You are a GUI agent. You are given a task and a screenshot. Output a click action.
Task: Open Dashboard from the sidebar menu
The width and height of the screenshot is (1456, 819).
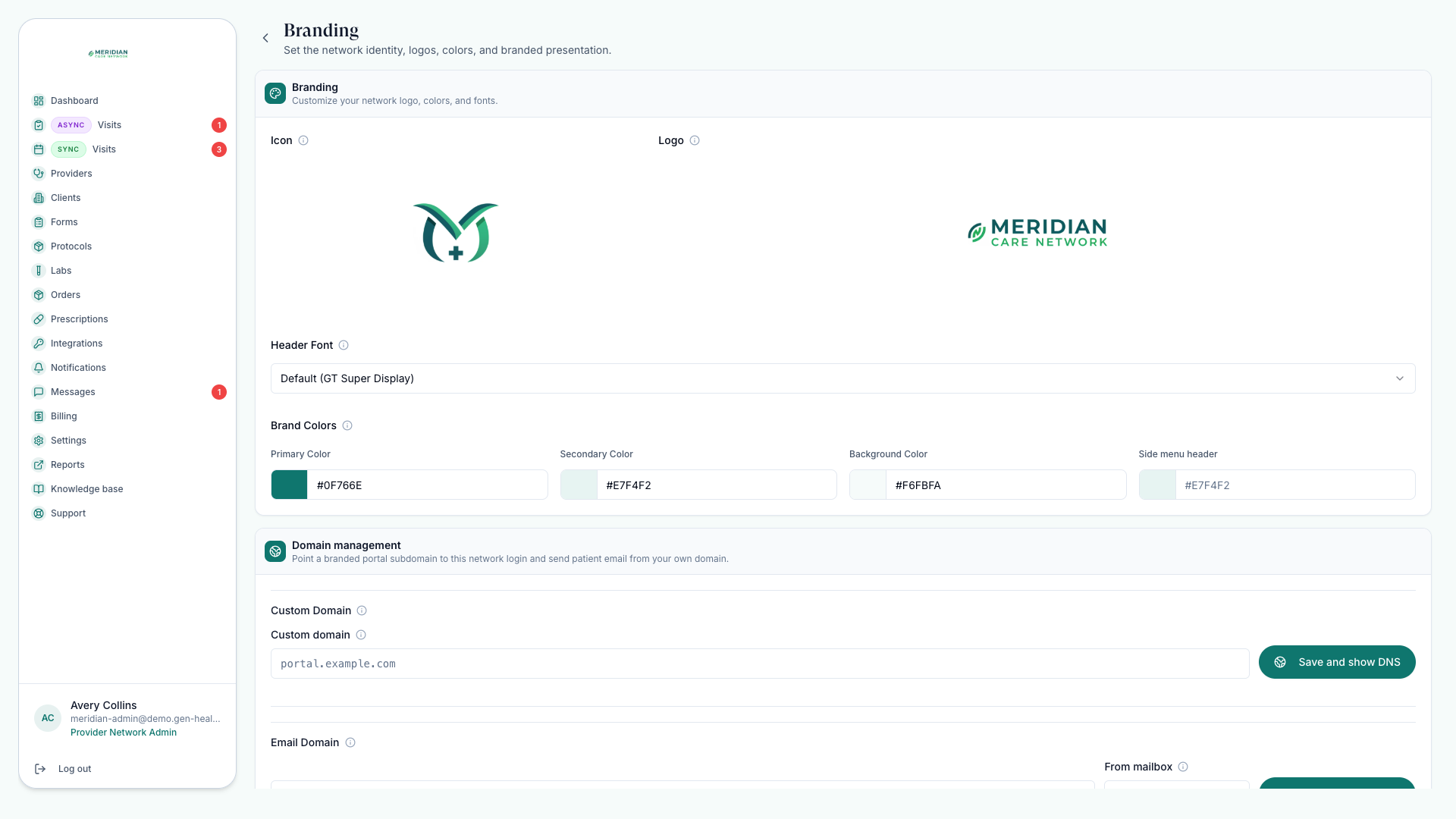(x=127, y=101)
